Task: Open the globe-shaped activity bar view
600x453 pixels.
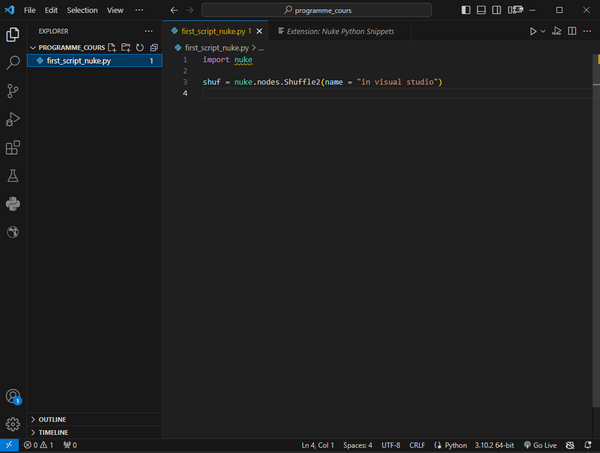Action: (13, 232)
